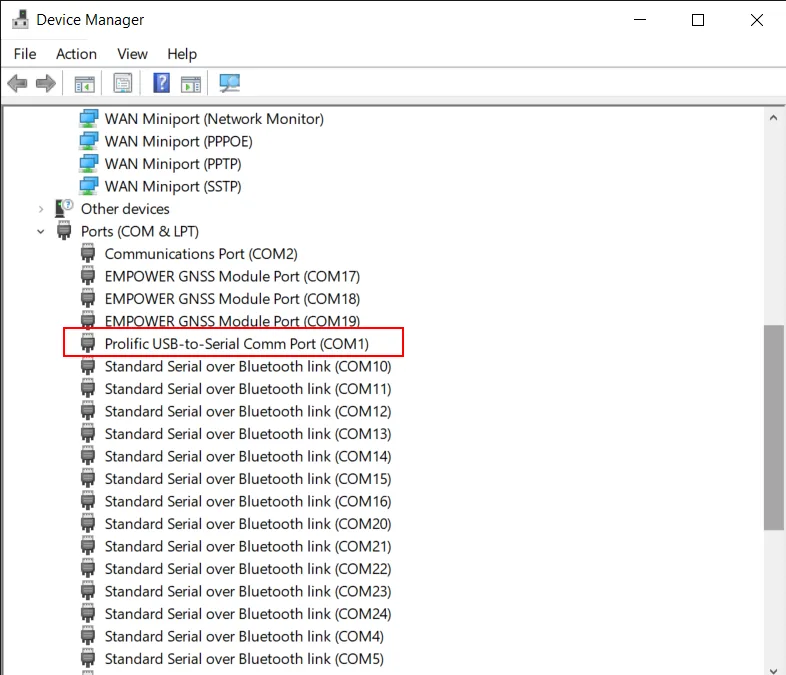Viewport: 786px width, 675px height.
Task: Select Standard Serial over Bluetooth link (COM10)
Action: pyautogui.click(x=248, y=366)
